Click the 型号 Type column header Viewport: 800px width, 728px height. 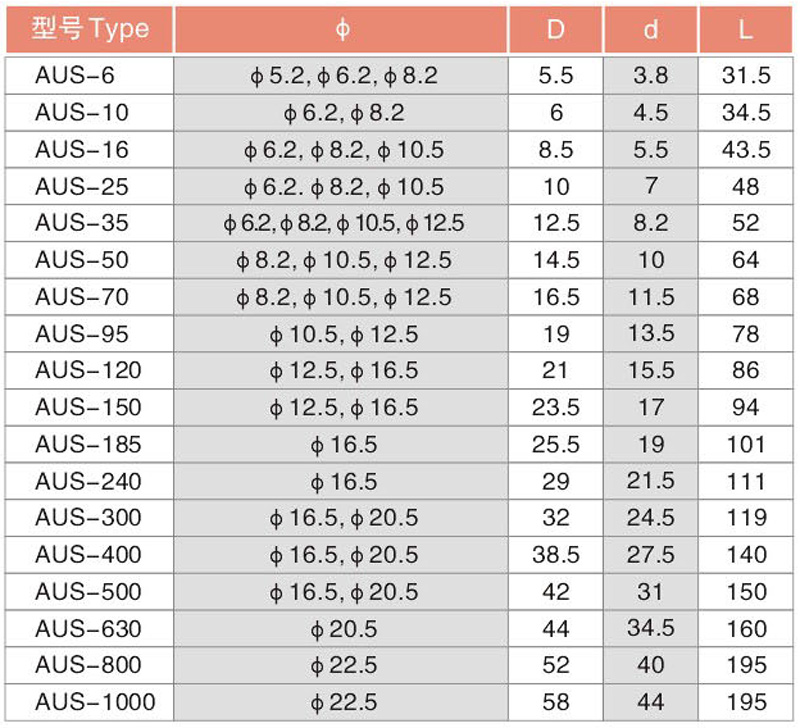tap(90, 29)
